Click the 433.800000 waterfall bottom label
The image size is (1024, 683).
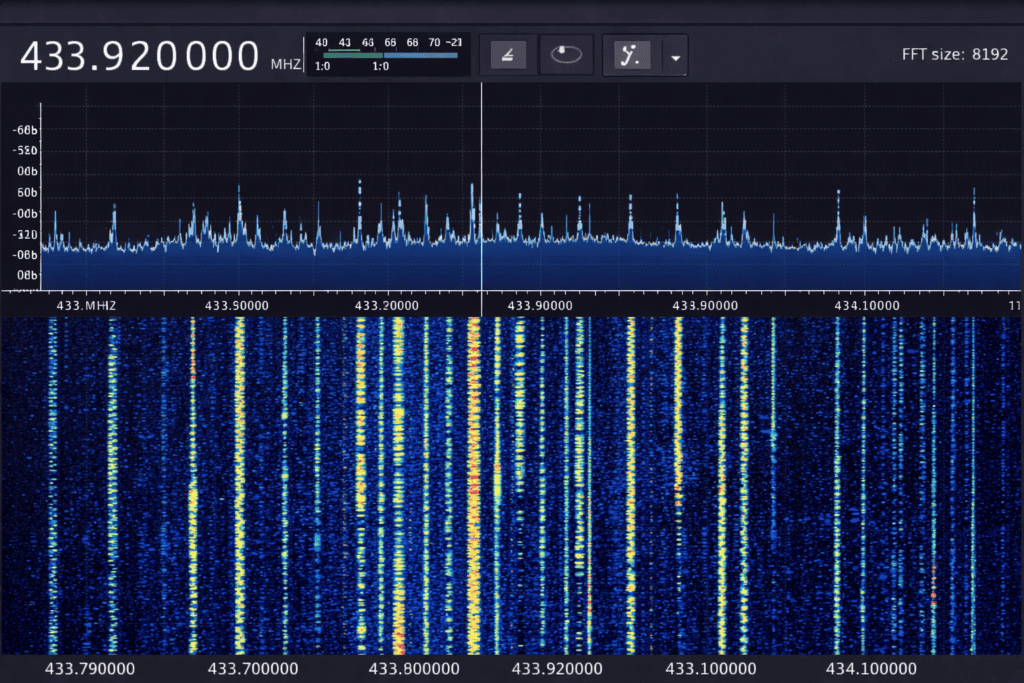click(x=414, y=669)
